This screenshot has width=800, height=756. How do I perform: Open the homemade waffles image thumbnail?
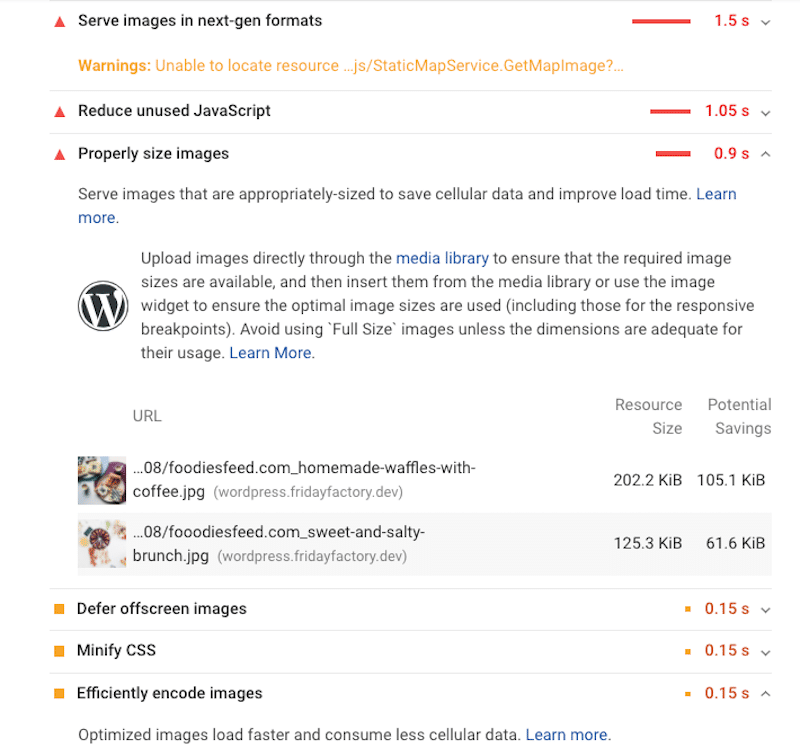click(x=102, y=480)
